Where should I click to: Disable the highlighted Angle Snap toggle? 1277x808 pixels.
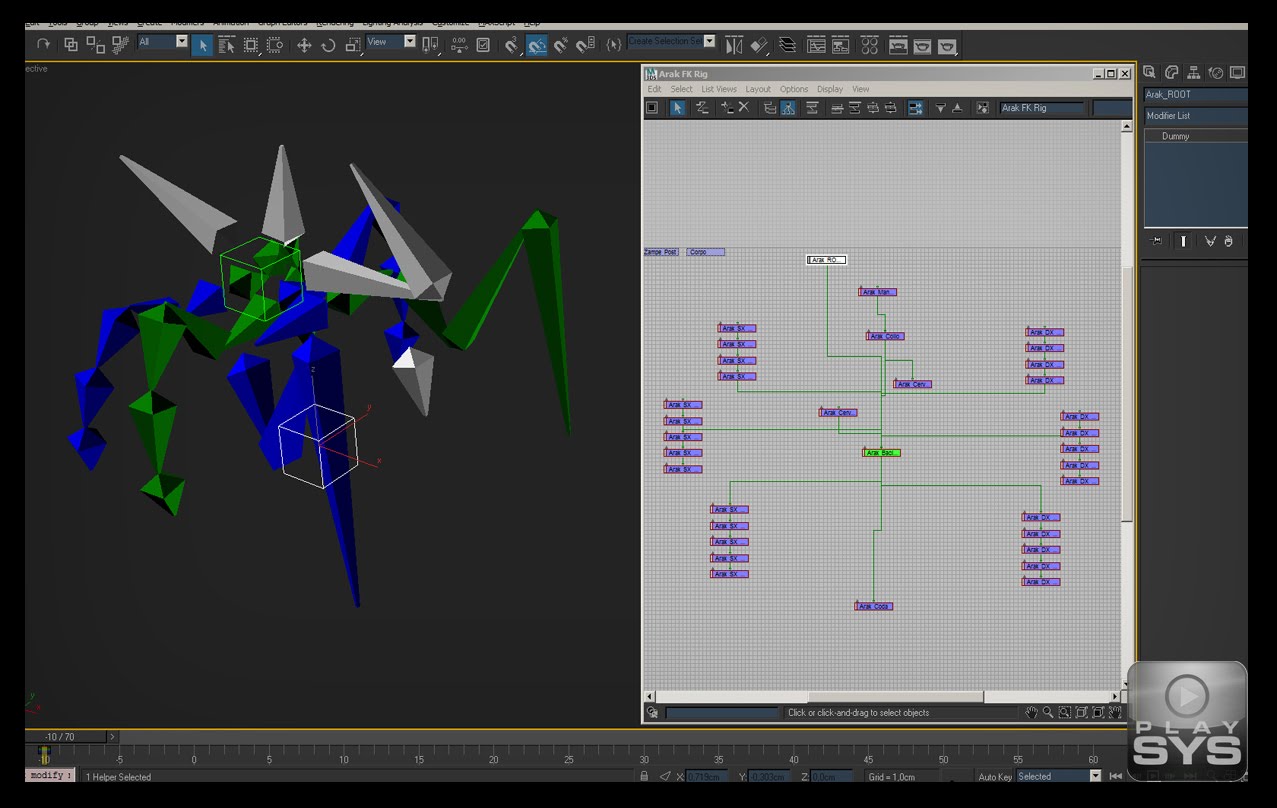pyautogui.click(x=537, y=45)
